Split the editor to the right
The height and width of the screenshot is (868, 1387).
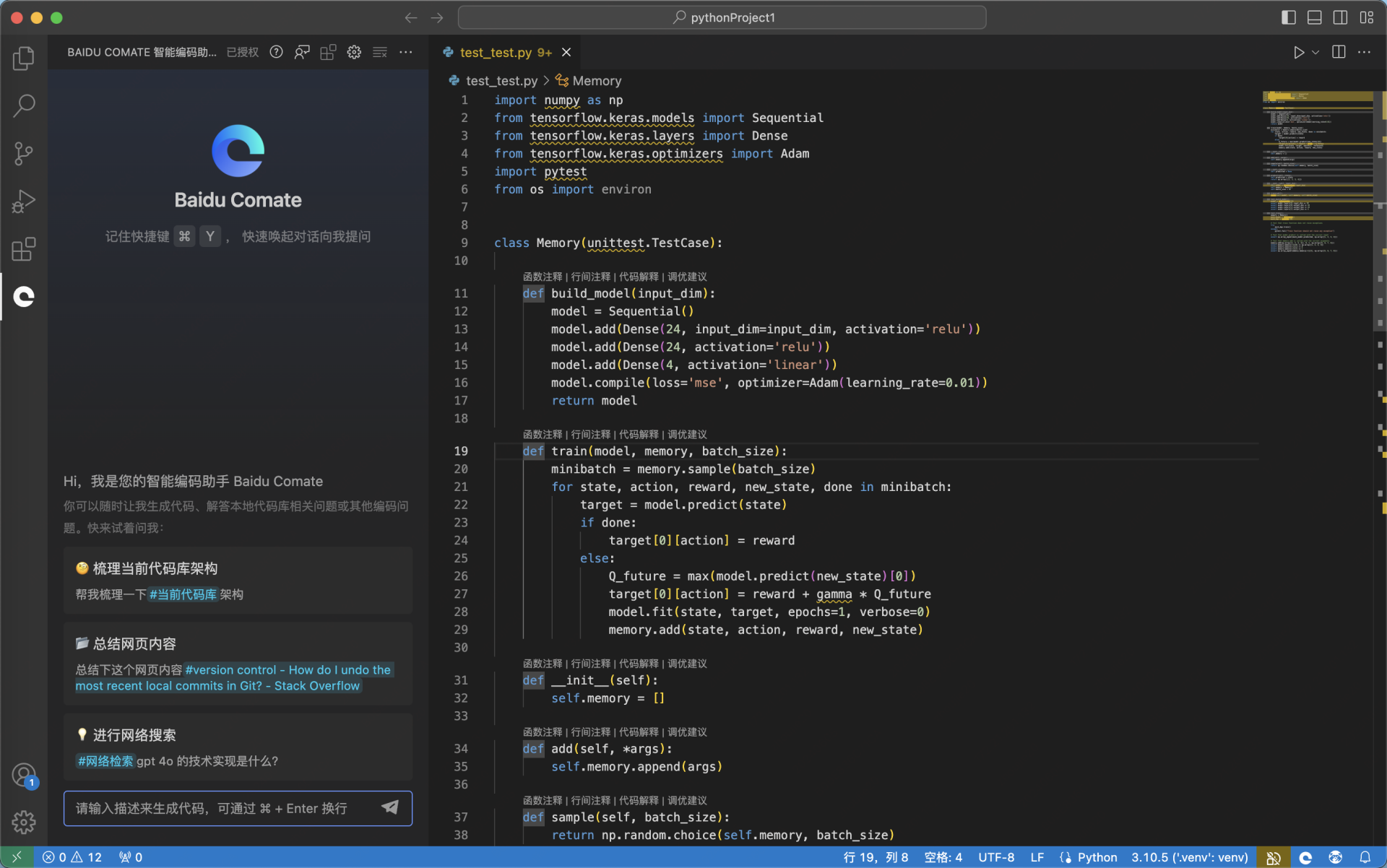pos(1339,52)
